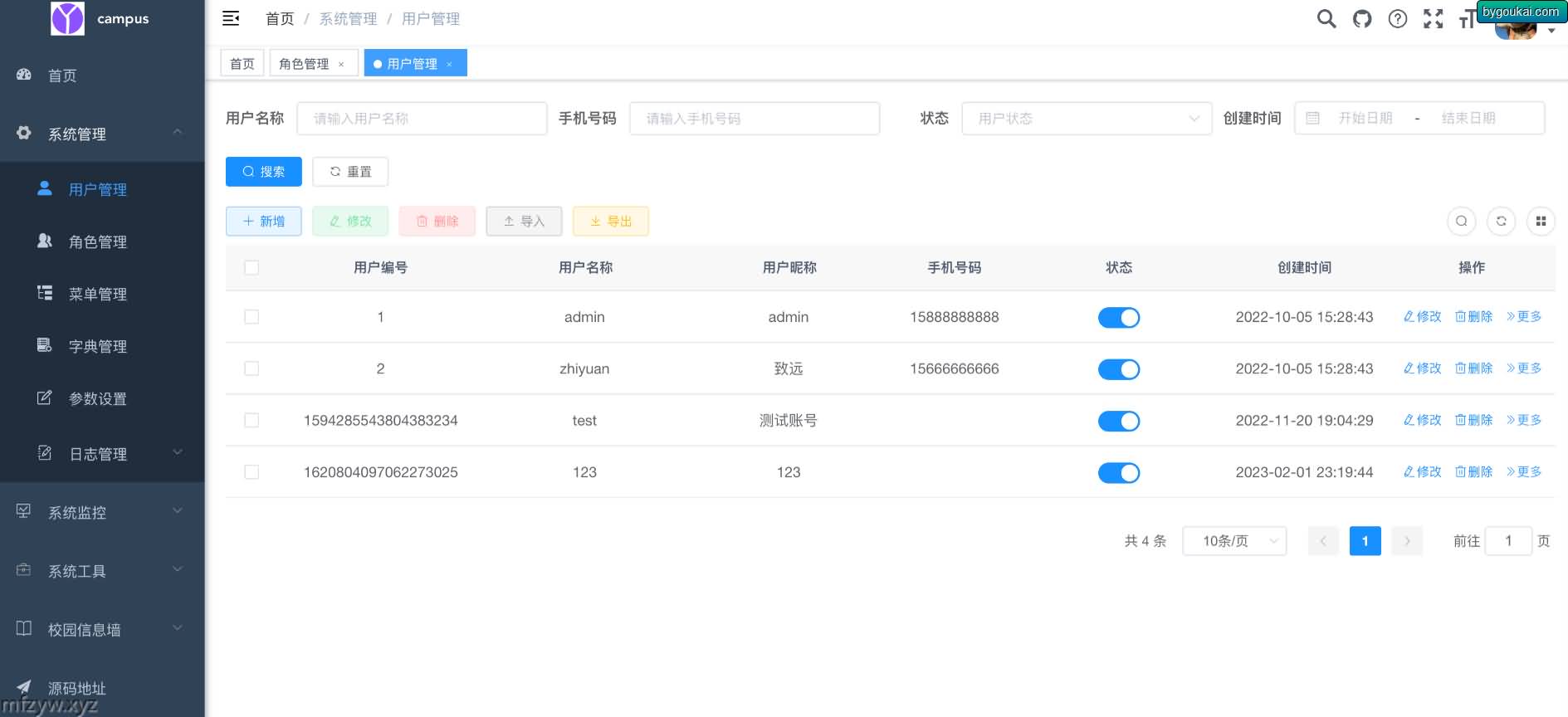Toggle status switch for admin user

[x=1118, y=318]
